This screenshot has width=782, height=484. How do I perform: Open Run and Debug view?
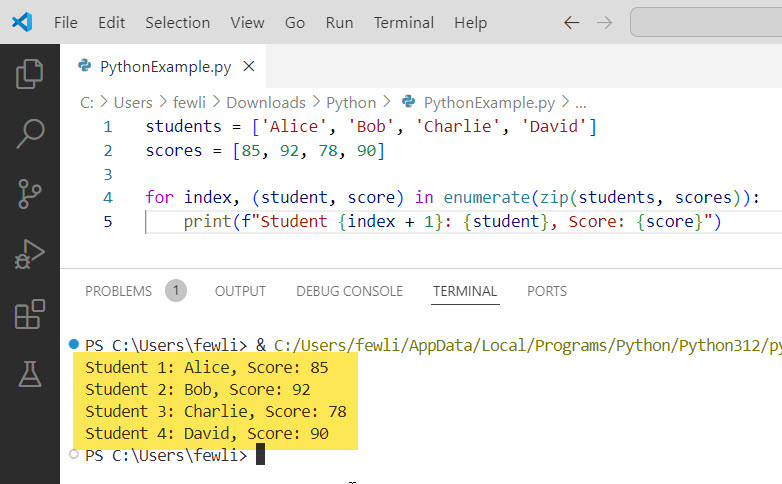click(x=29, y=254)
